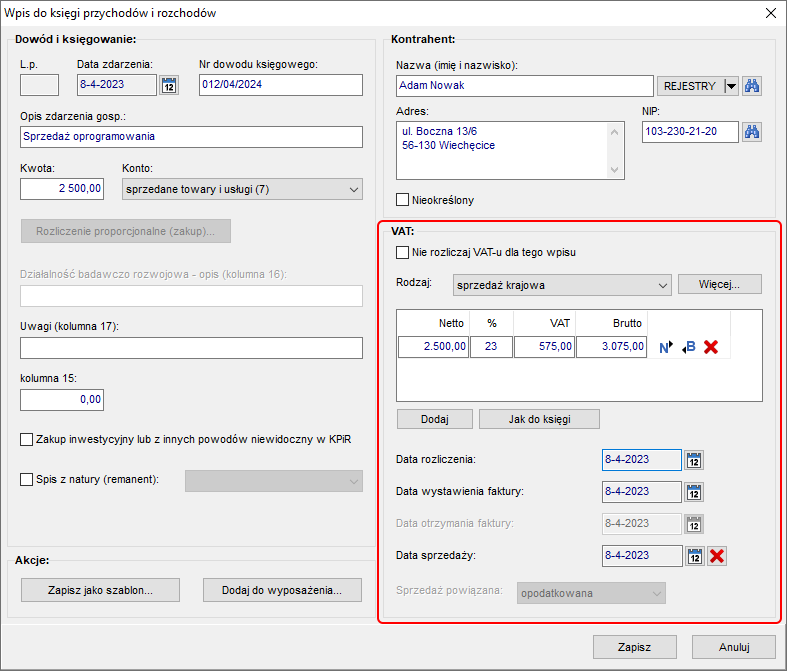Click the Data otrzymania faktury field
This screenshot has width=787, height=671.
pyautogui.click(x=642, y=524)
